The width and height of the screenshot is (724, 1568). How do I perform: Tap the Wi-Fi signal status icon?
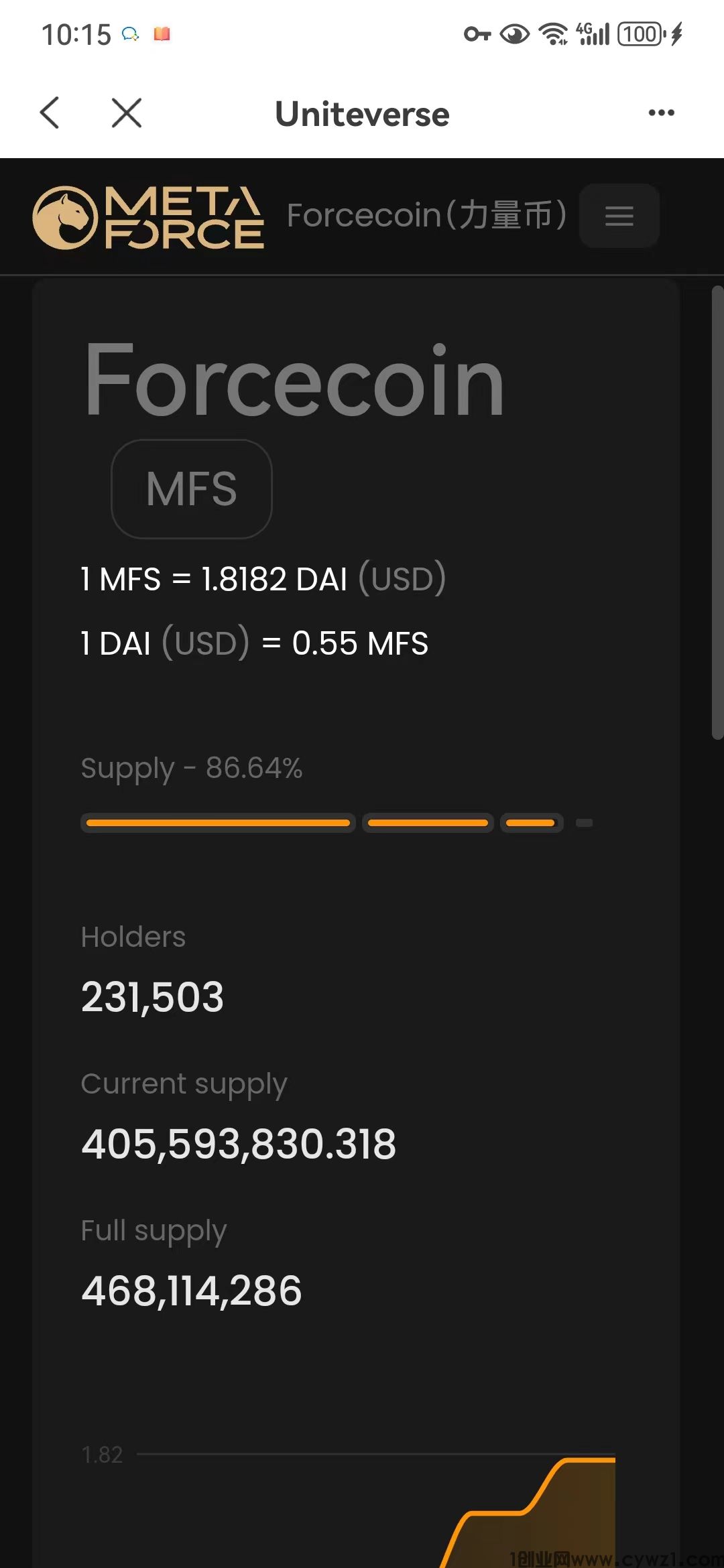554,34
